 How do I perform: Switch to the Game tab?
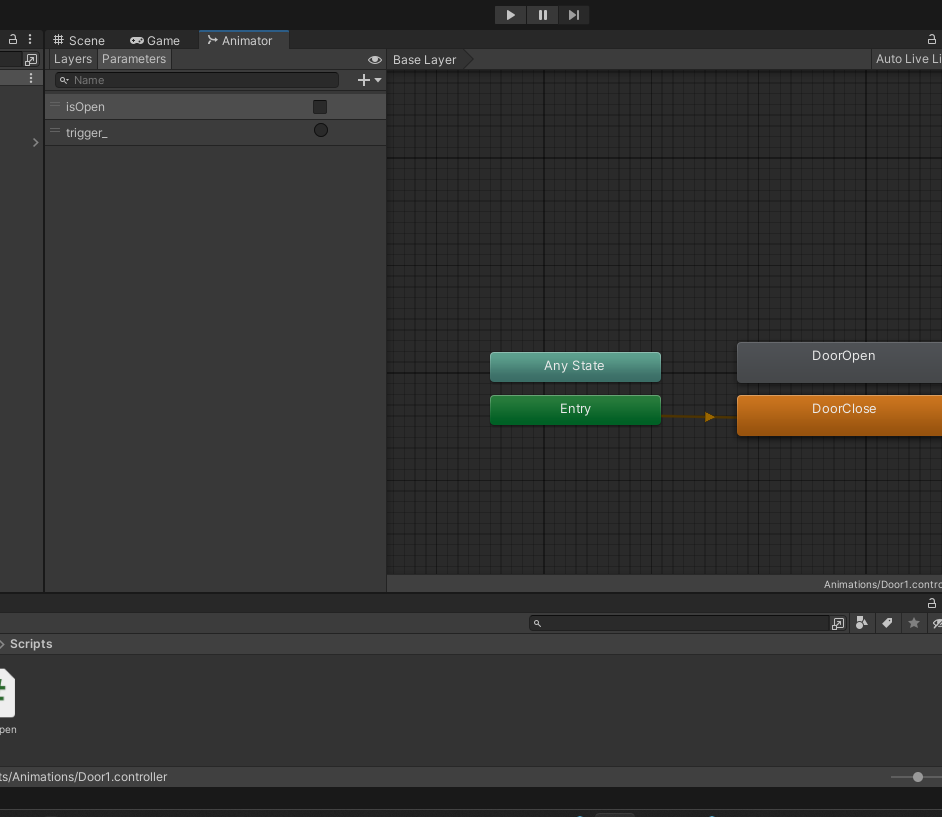coord(155,40)
